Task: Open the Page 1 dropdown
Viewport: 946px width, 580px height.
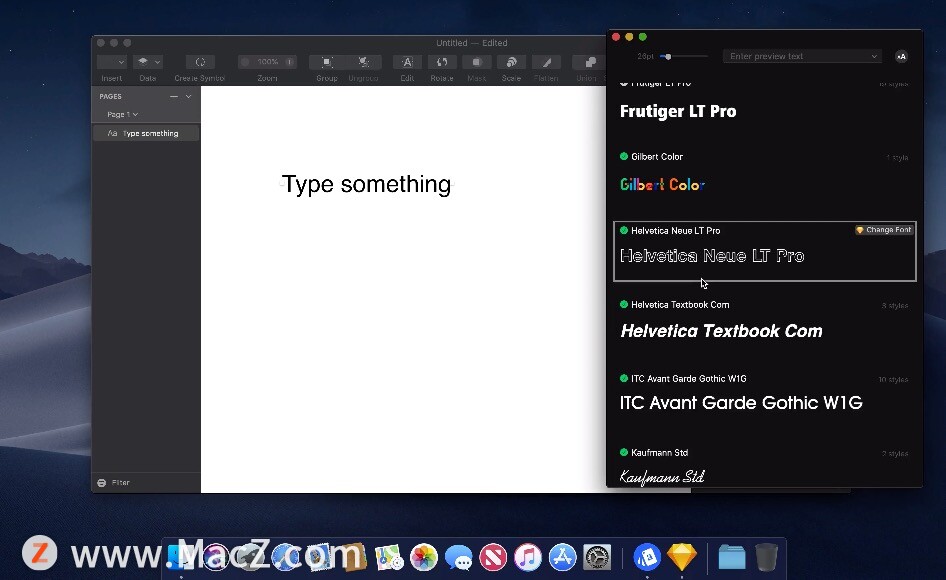Action: click(122, 114)
